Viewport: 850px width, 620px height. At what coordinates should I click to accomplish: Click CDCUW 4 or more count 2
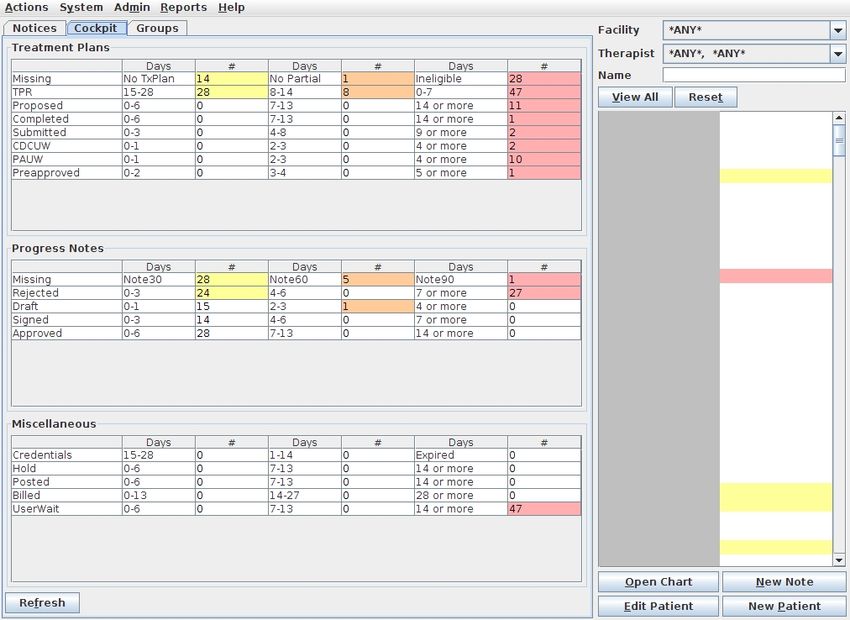(544, 146)
